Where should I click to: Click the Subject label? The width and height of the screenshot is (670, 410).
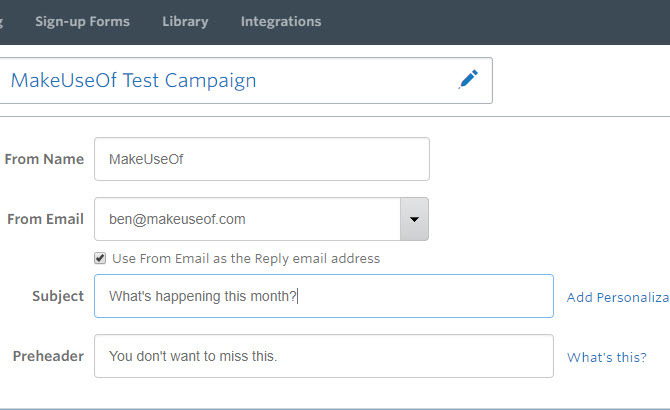pos(58,296)
